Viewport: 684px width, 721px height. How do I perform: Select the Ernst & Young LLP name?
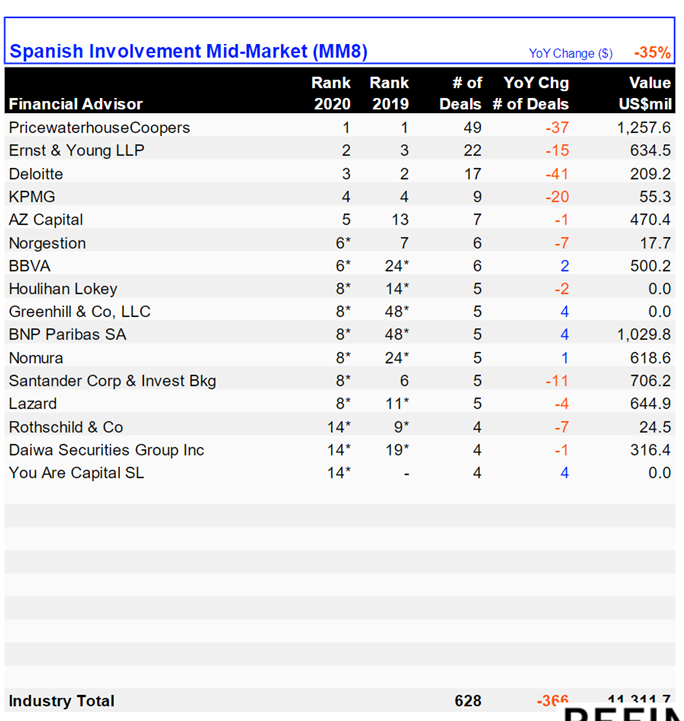tap(77, 150)
